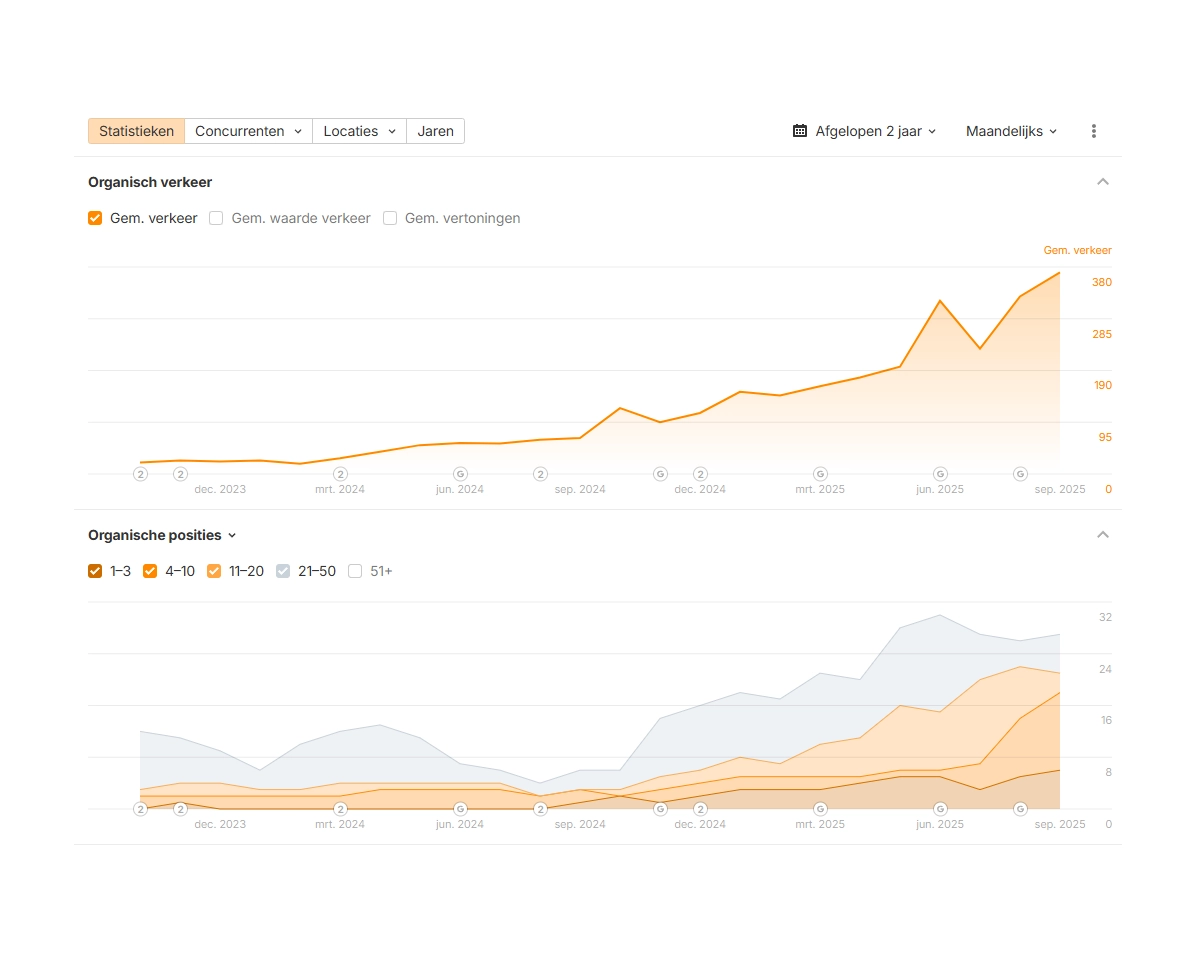Click the '2' marker near mrt. 2024 in the Organische posities chart
This screenshot has height=953, width=1197.
tap(340, 809)
